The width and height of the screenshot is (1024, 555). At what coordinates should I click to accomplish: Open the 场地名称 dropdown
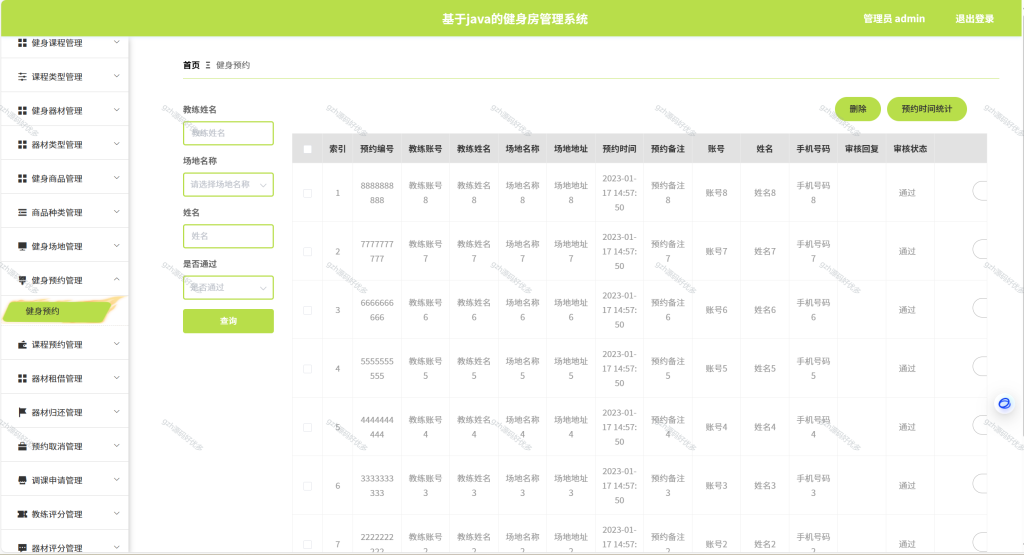tap(228, 185)
